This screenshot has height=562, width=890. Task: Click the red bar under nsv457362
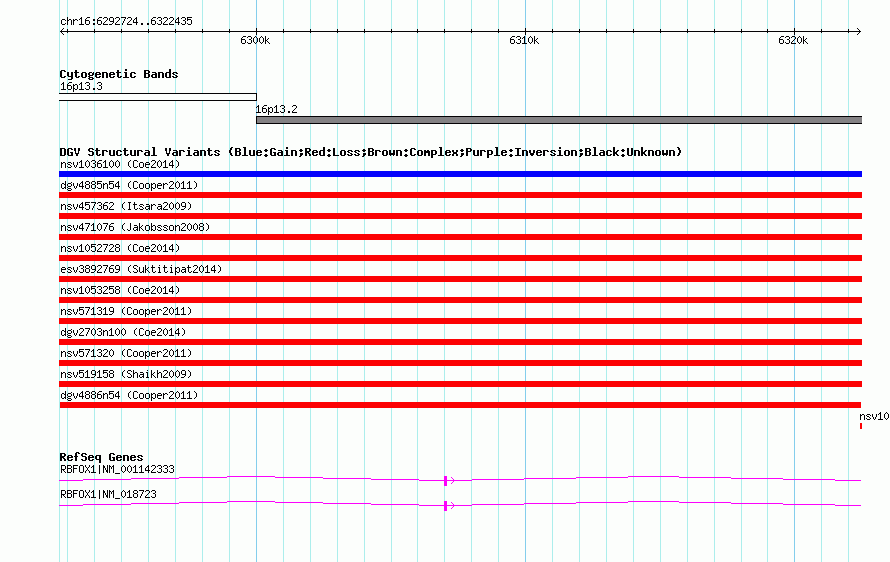[x=460, y=216]
